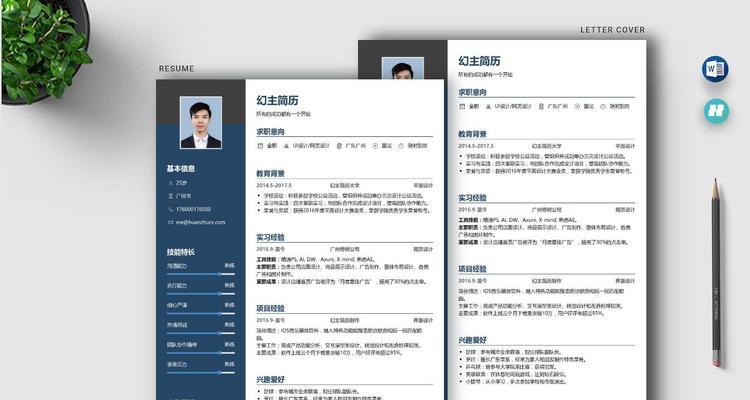The height and width of the screenshot is (400, 750).
Task: Click the 基本信息 heading in the sidebar
Action: click(181, 168)
